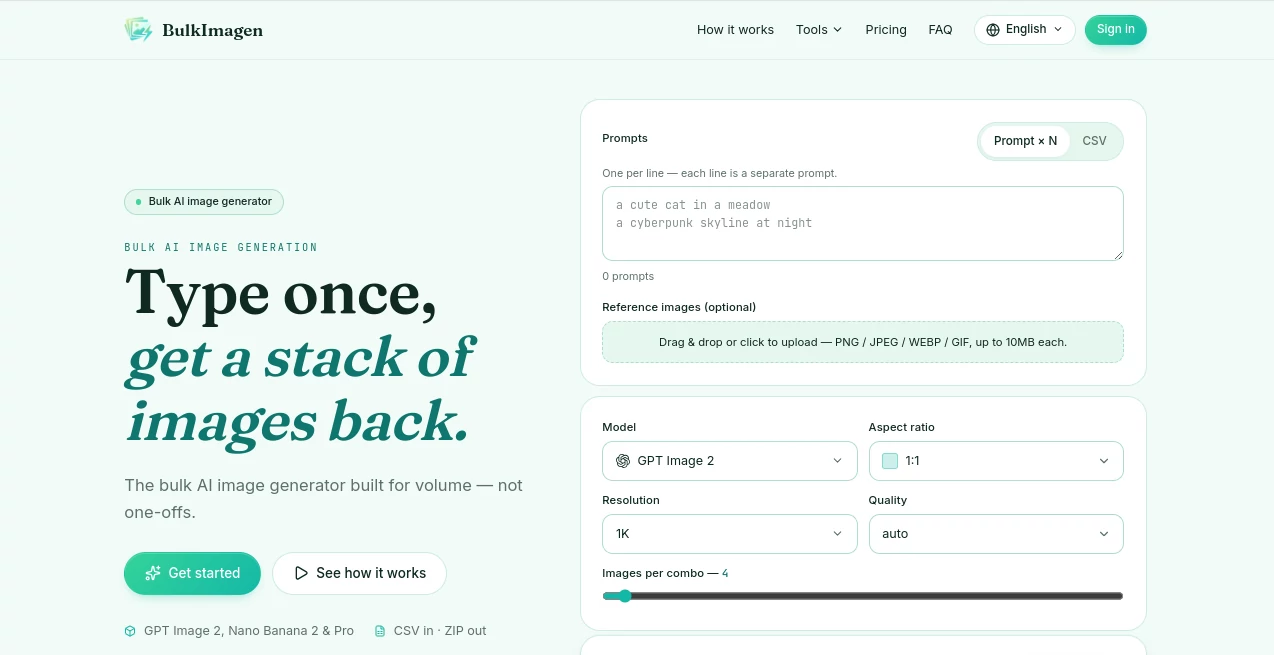Click the 'Quality' field label
The height and width of the screenshot is (655, 1274).
(888, 500)
